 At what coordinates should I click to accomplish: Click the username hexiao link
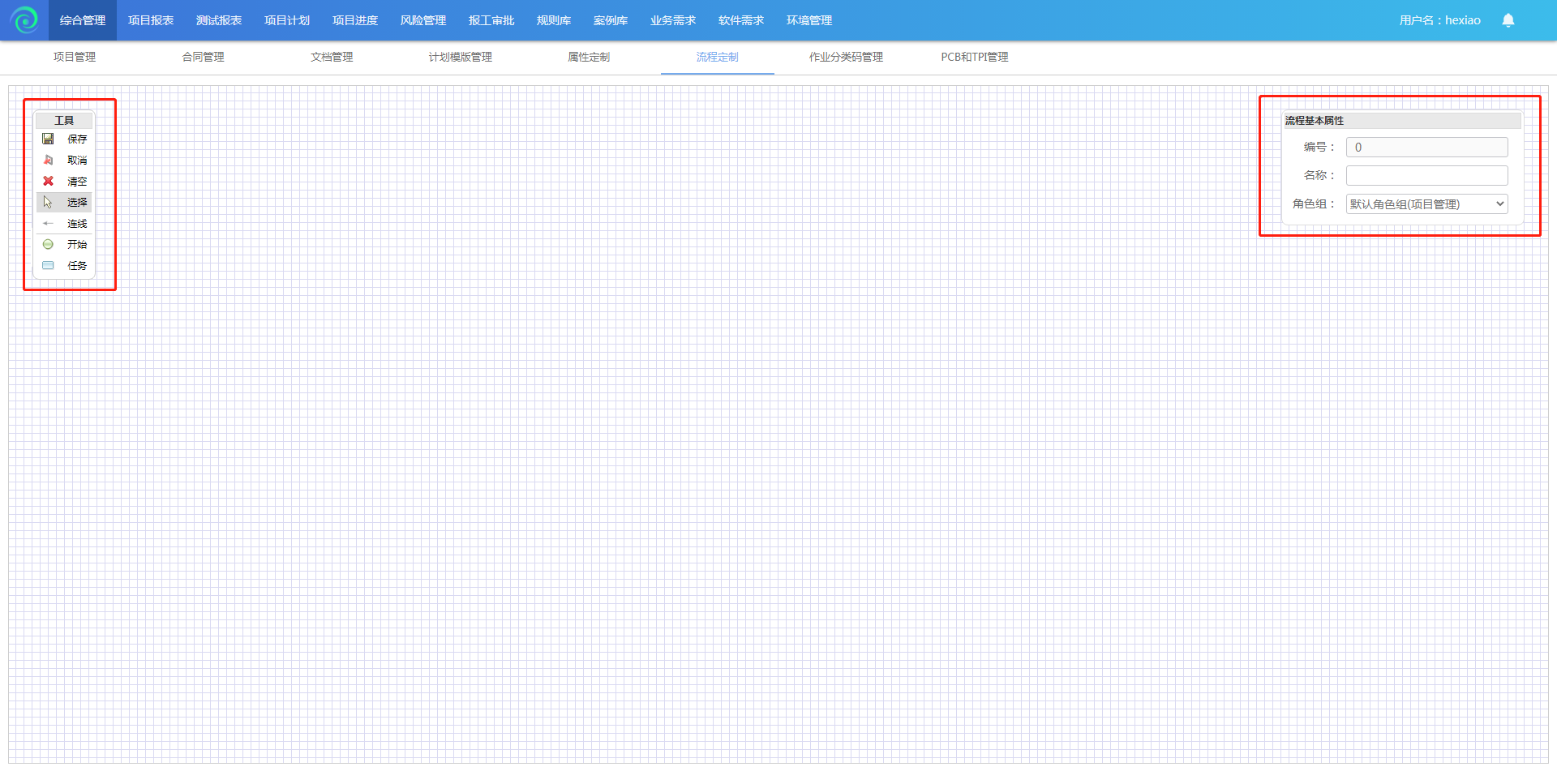coord(1439,20)
